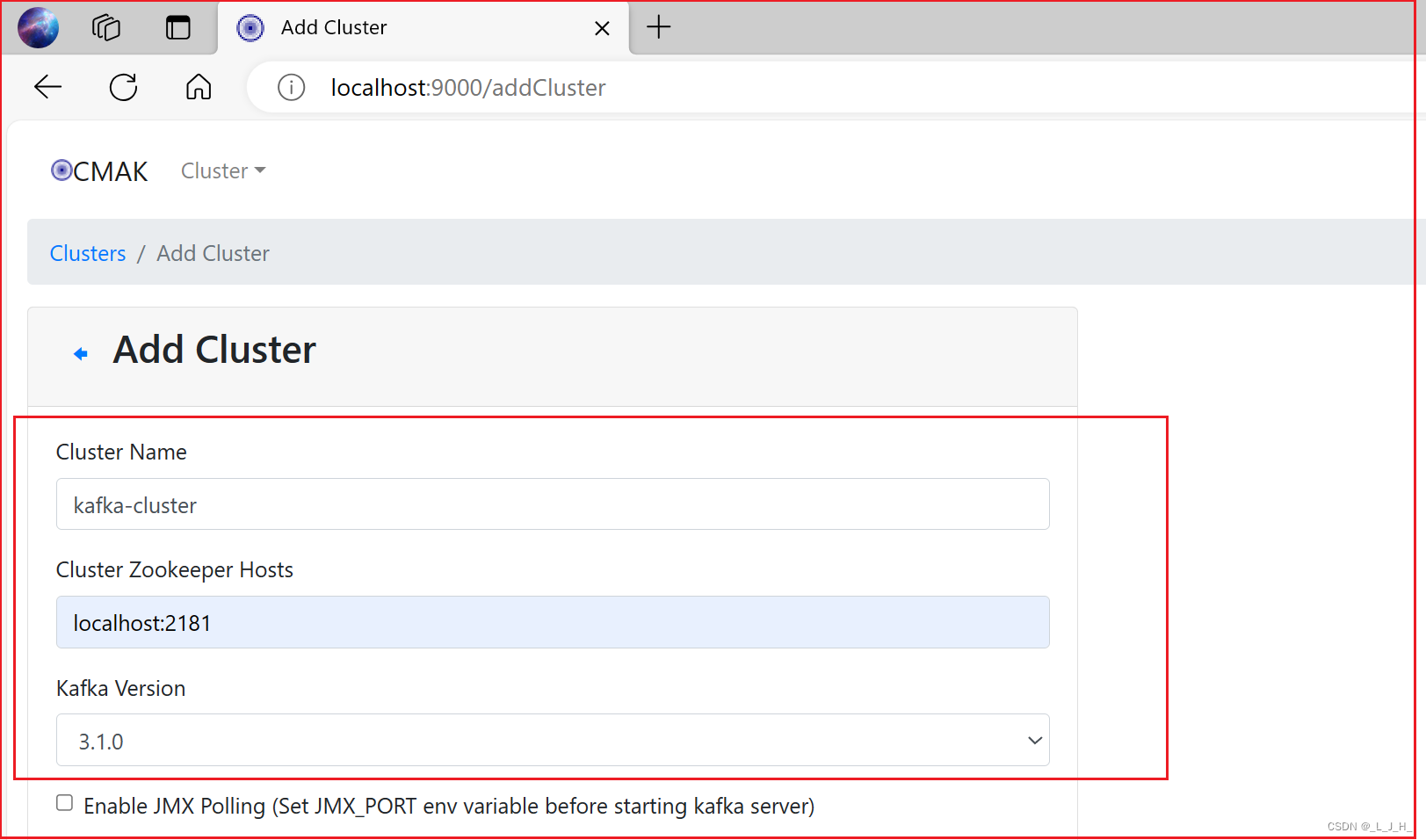Open a new browser tab
Screen dimensions: 1426x840
click(658, 27)
